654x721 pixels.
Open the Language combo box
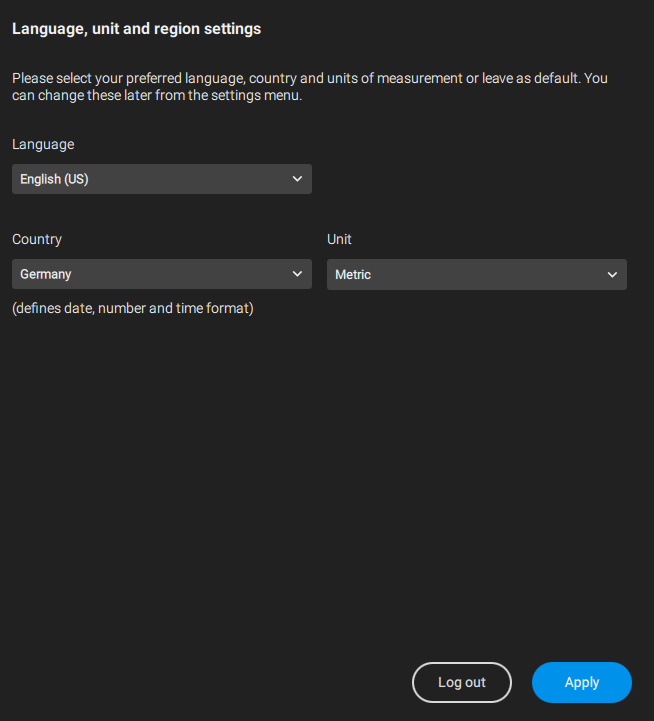coord(161,179)
